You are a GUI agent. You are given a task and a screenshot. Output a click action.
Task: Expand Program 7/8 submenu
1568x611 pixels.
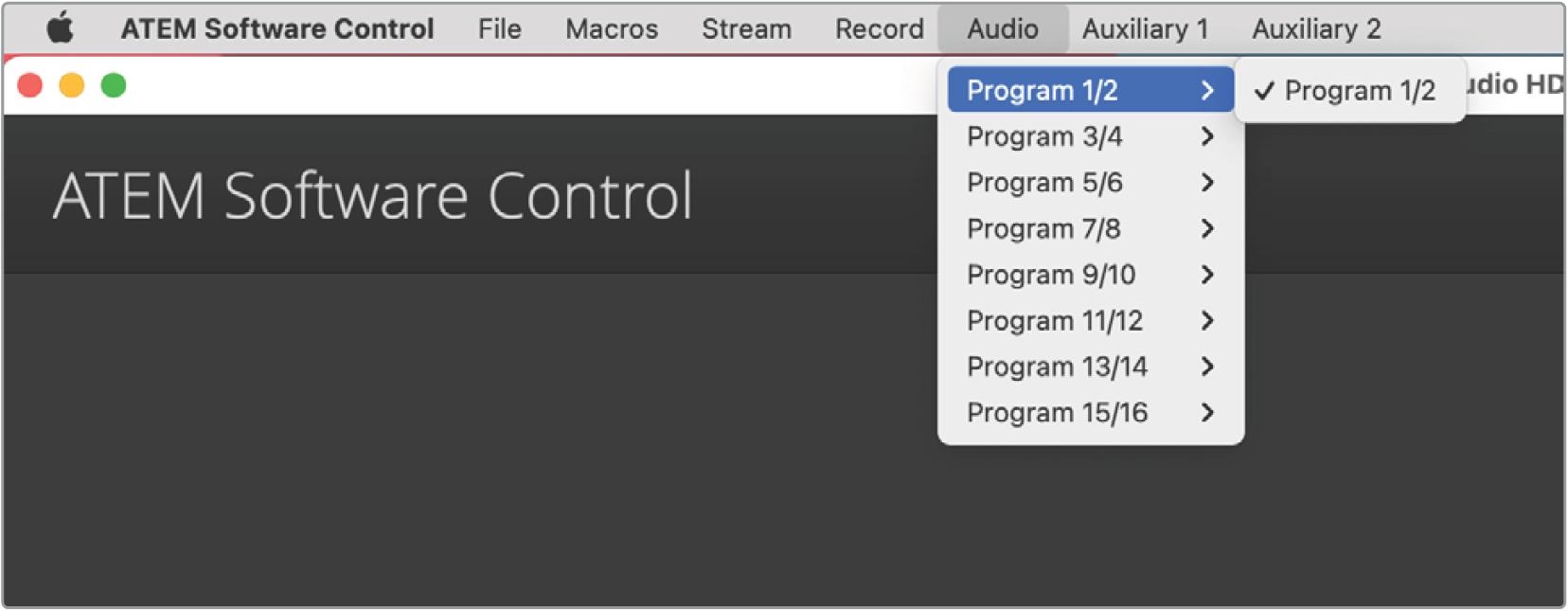click(1091, 228)
